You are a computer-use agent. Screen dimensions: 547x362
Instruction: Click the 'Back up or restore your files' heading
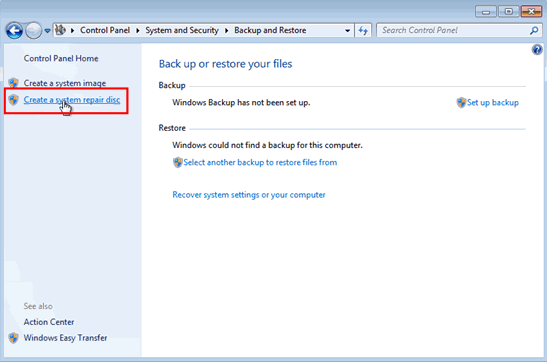point(225,64)
